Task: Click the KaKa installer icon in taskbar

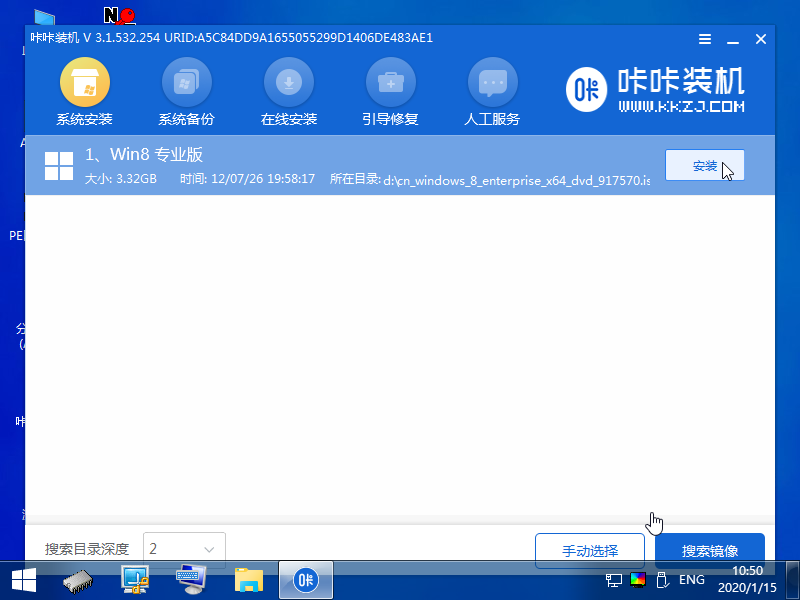Action: tap(305, 580)
